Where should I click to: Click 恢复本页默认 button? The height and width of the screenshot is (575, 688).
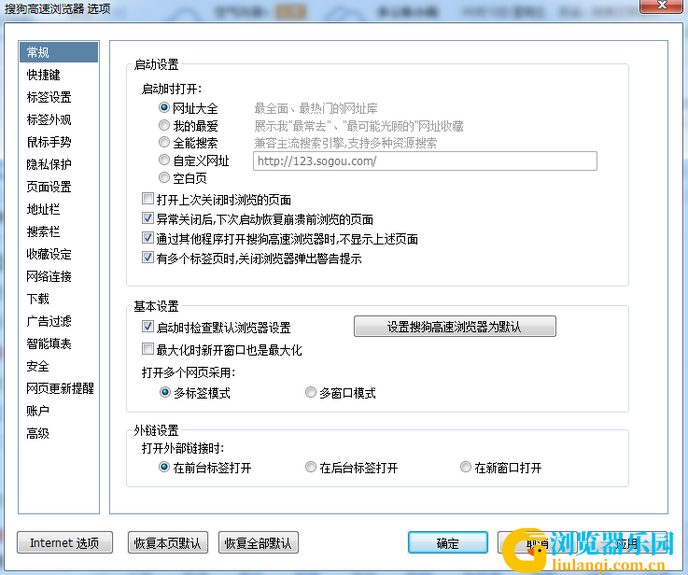pos(168,543)
